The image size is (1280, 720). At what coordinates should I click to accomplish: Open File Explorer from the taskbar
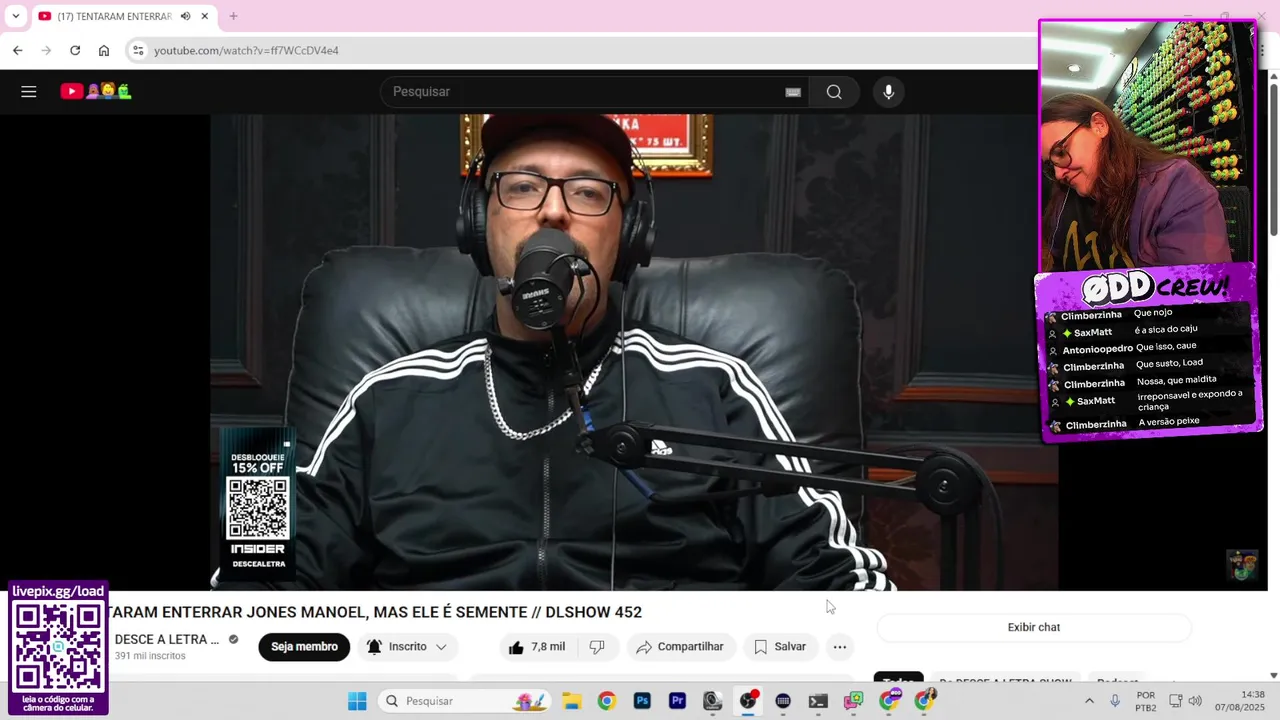[571, 701]
